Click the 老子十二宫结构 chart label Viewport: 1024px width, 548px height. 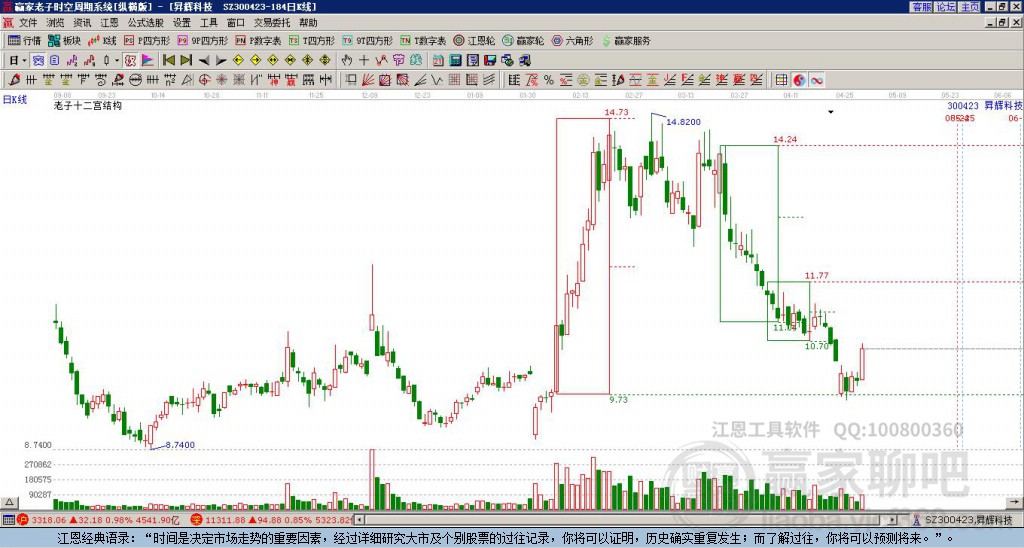88,105
